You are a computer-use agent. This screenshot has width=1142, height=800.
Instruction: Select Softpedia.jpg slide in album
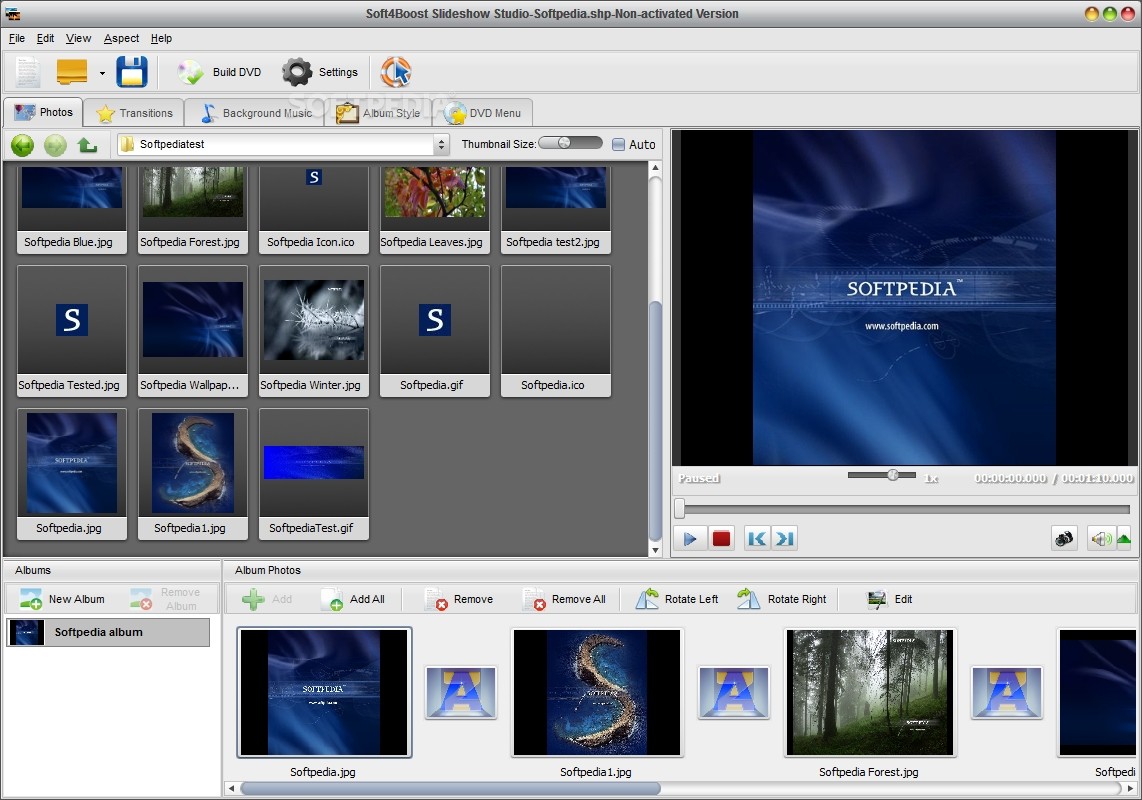tap(324, 692)
